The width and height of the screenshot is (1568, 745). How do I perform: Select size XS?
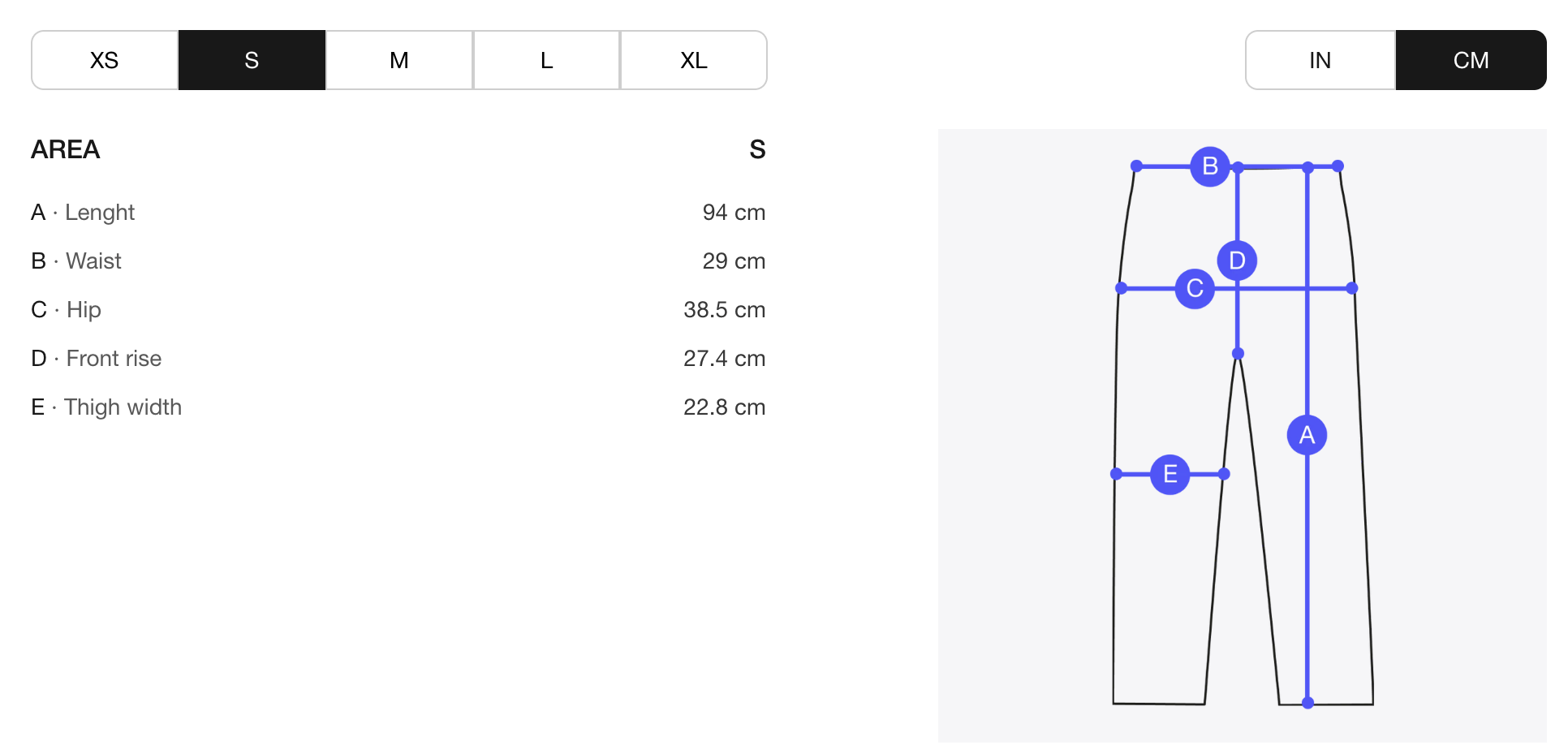coord(105,60)
